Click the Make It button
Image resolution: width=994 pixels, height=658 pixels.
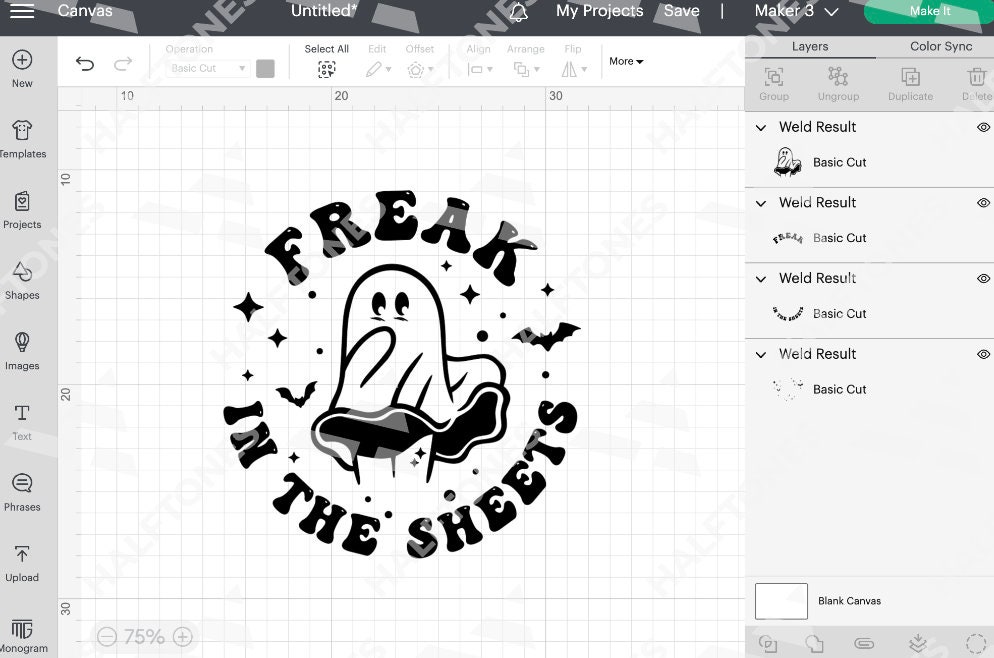click(929, 11)
